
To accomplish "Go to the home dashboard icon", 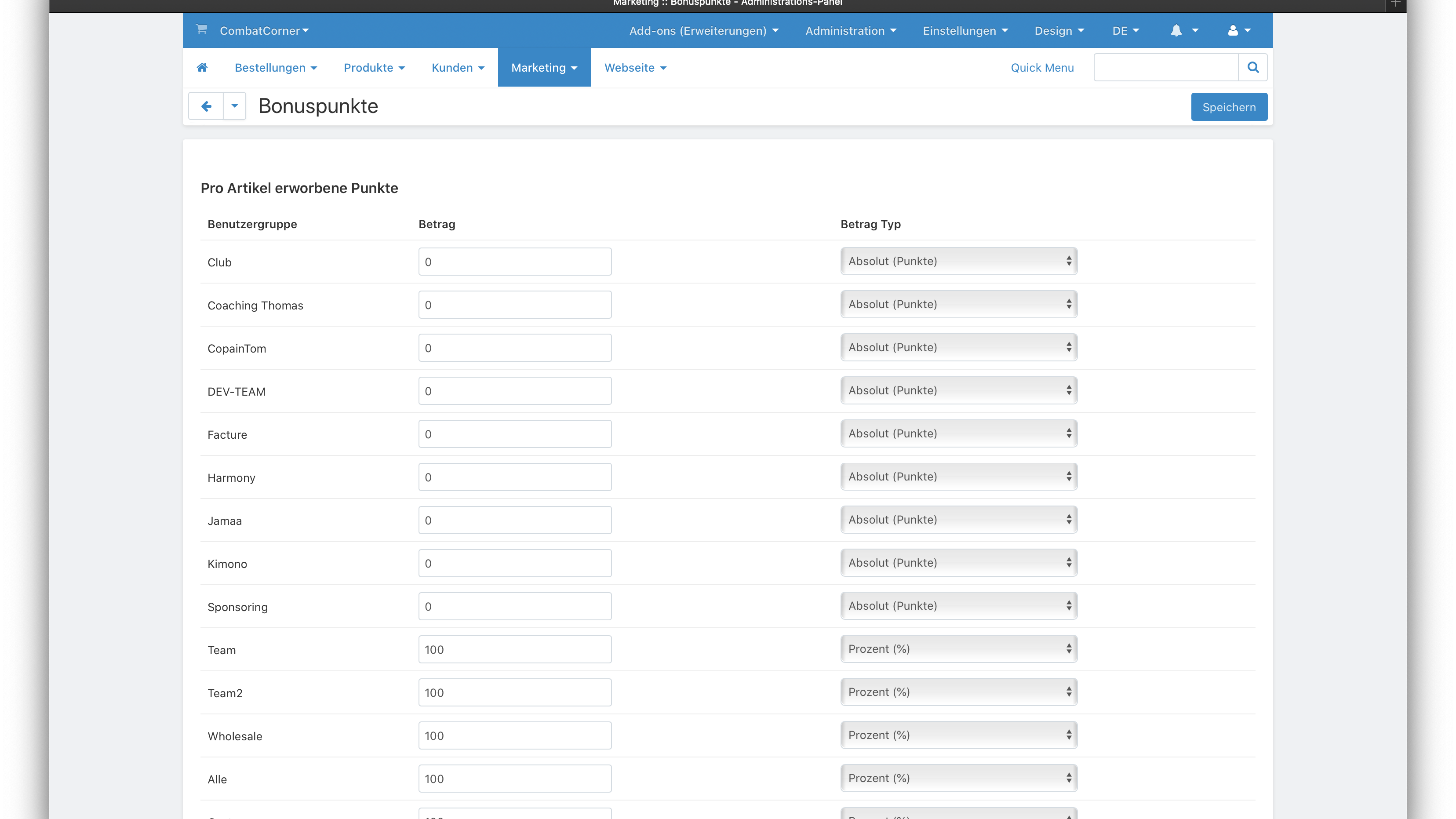I will tap(202, 67).
